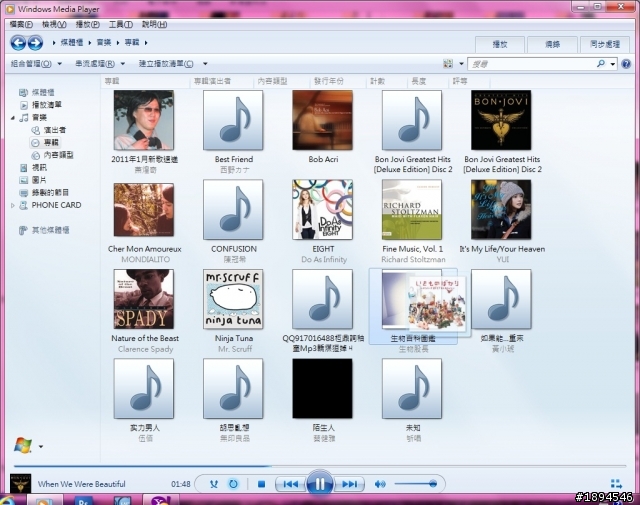Click 媒體櫃 in the breadcrumb path

click(71, 42)
